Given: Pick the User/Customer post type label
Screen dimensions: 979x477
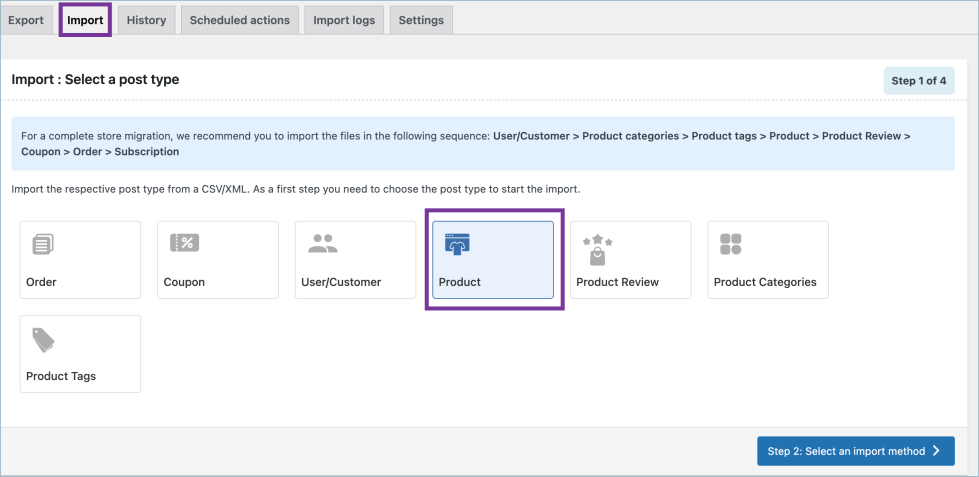Looking at the screenshot, I should coord(341,282).
